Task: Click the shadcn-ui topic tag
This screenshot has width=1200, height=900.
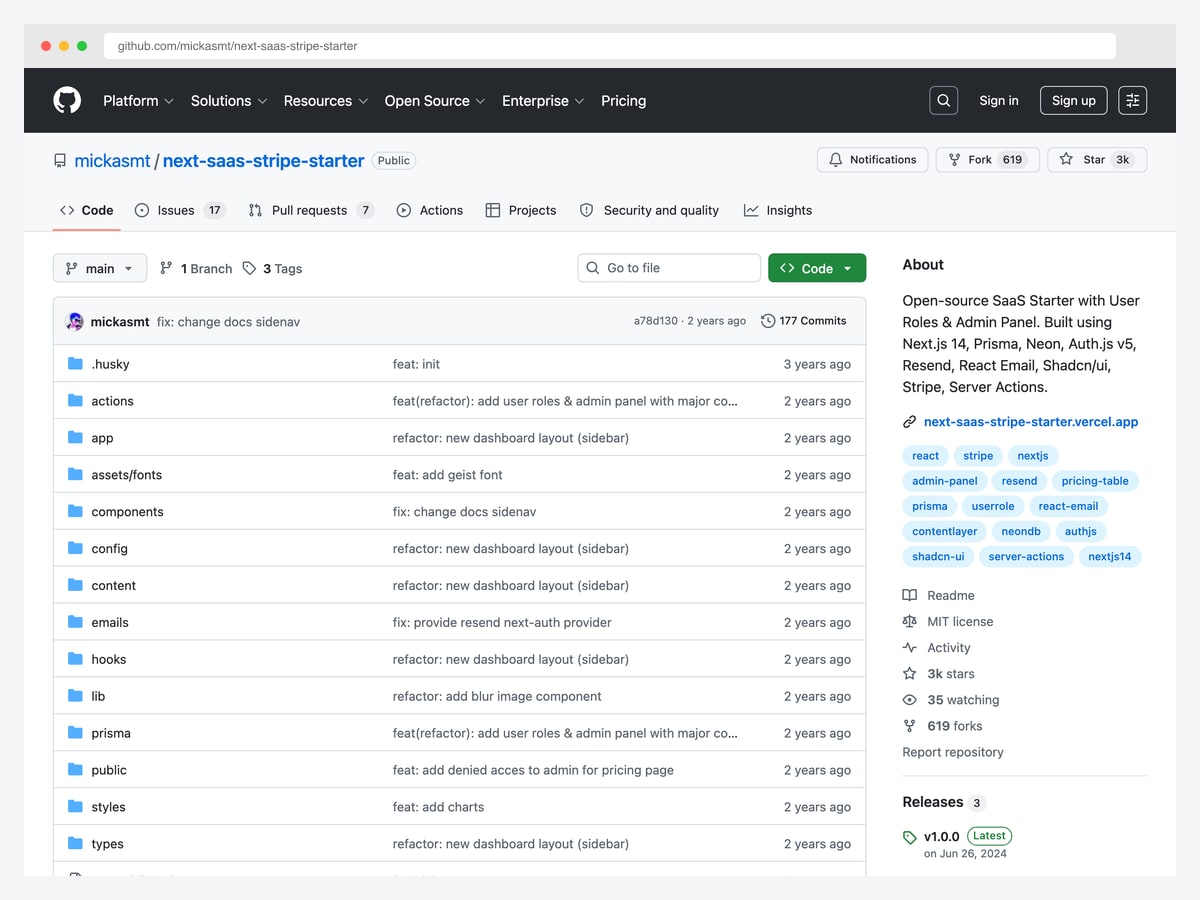Action: tap(938, 557)
